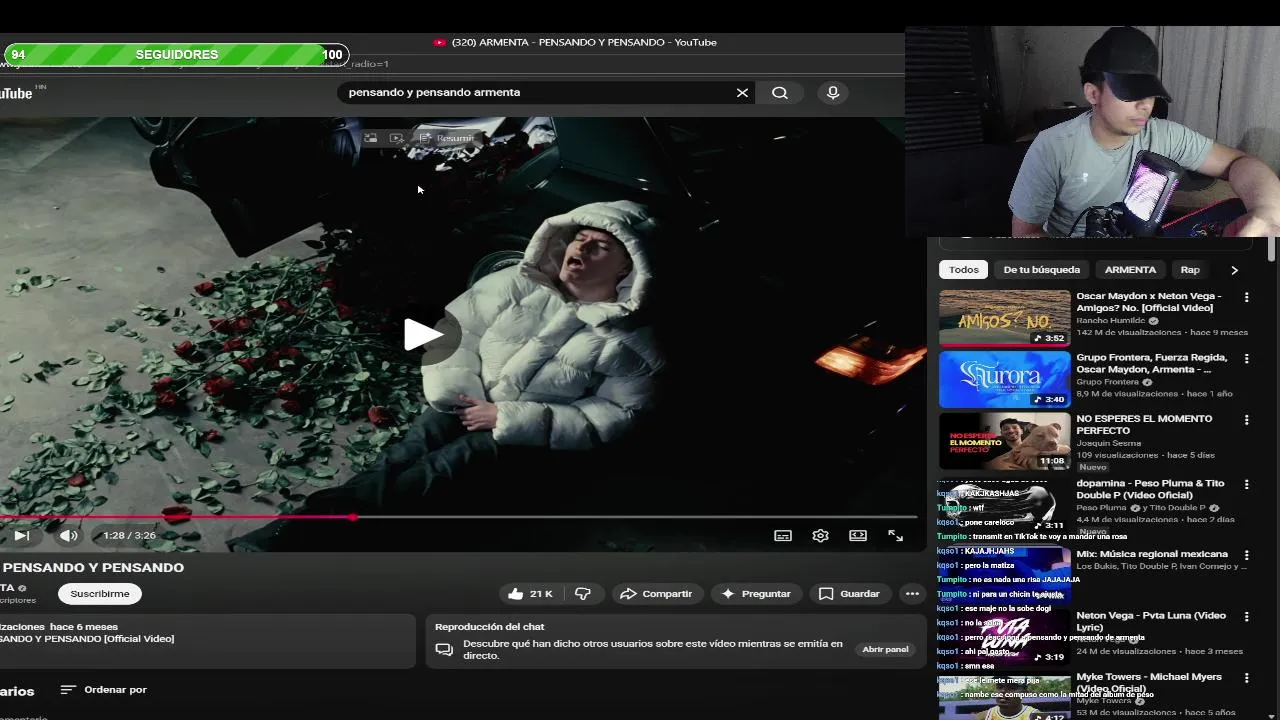Open options menu for Oscar Maydon video
The height and width of the screenshot is (720, 1280).
[x=1246, y=298]
